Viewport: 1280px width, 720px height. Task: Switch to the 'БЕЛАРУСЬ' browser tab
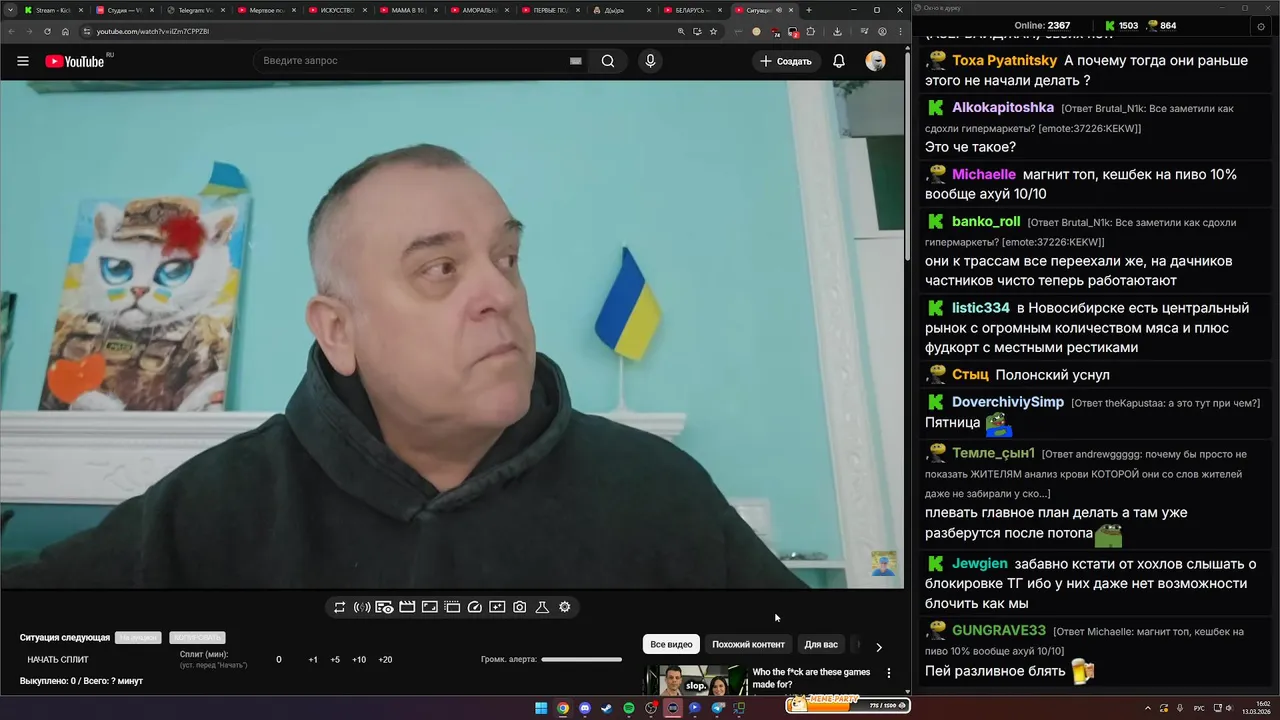(x=692, y=10)
